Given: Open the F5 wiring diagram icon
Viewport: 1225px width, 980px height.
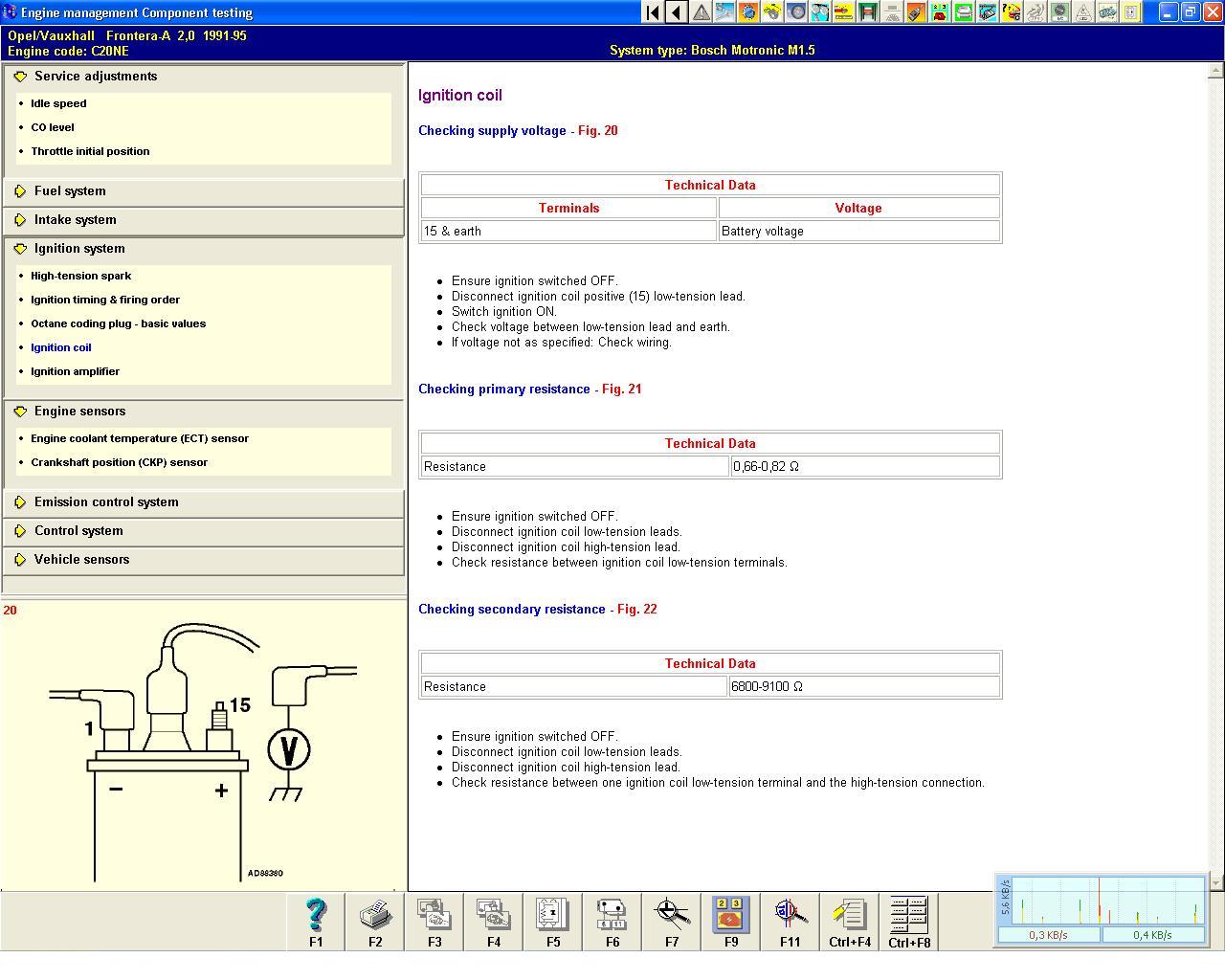Looking at the screenshot, I should tap(553, 921).
